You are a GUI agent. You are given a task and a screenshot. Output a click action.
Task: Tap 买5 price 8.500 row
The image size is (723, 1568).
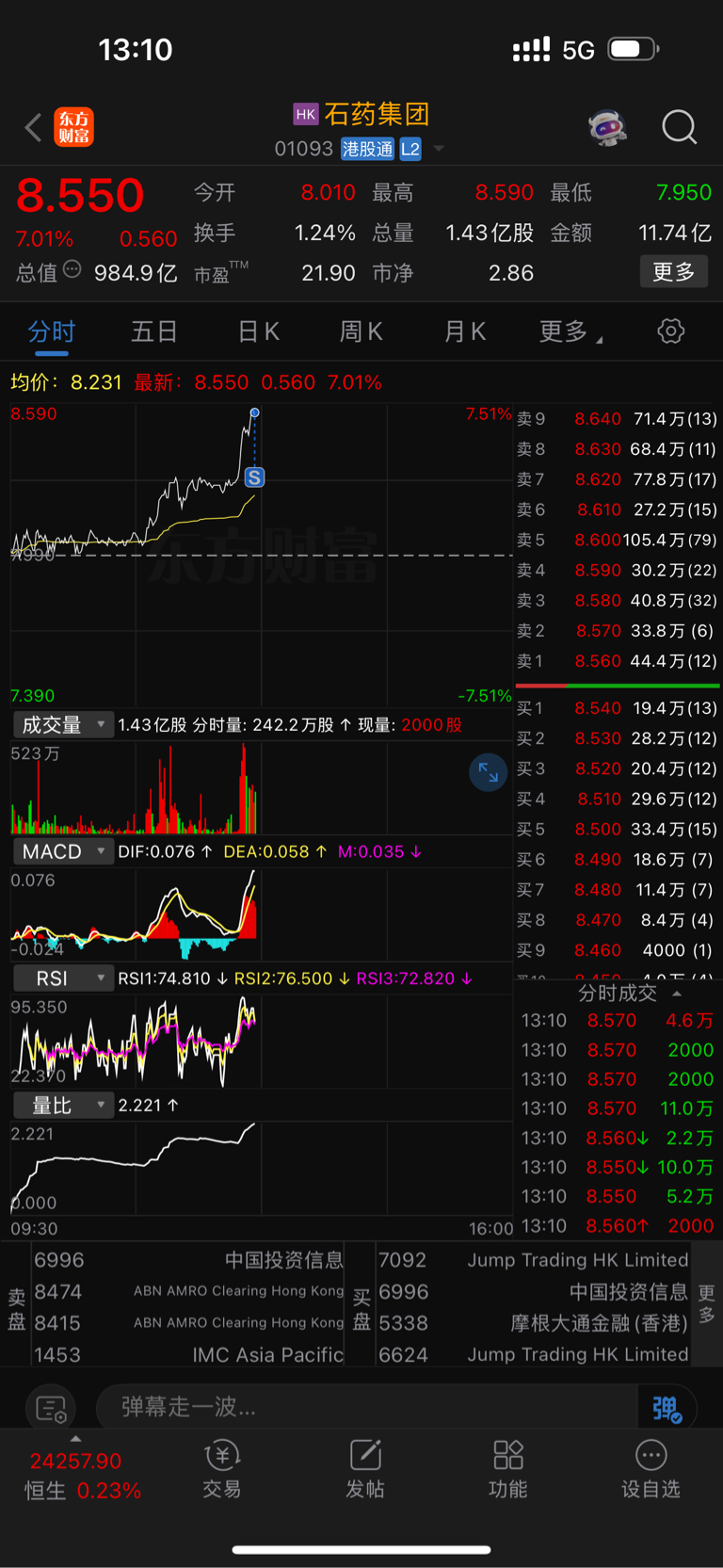(x=618, y=829)
